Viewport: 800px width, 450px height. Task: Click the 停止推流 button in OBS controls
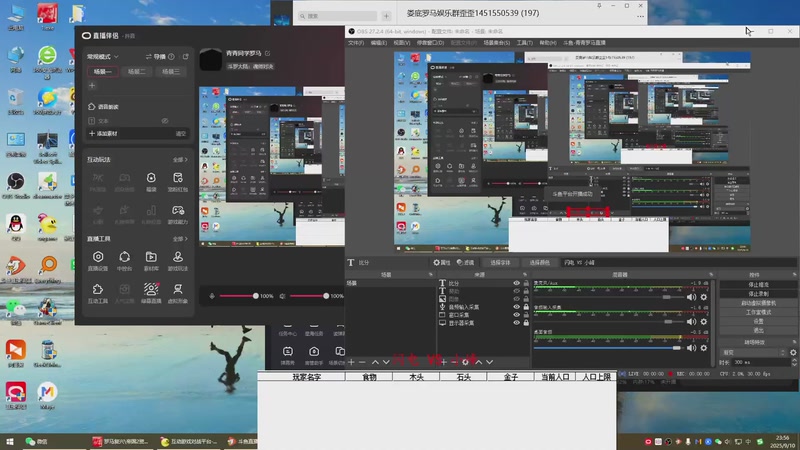pos(758,285)
